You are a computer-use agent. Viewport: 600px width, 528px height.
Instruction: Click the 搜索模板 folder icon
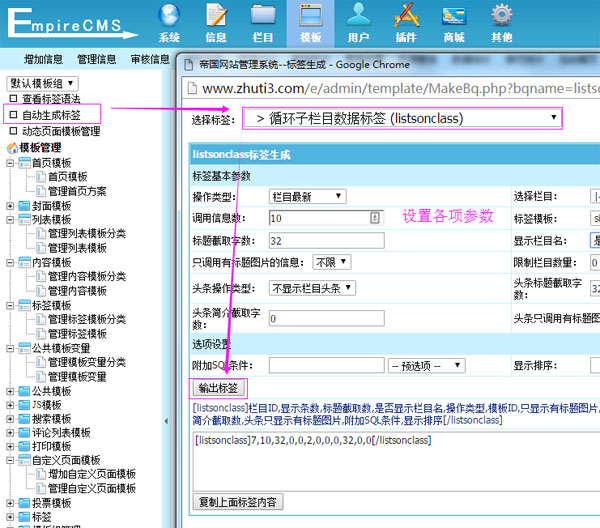click(24, 419)
